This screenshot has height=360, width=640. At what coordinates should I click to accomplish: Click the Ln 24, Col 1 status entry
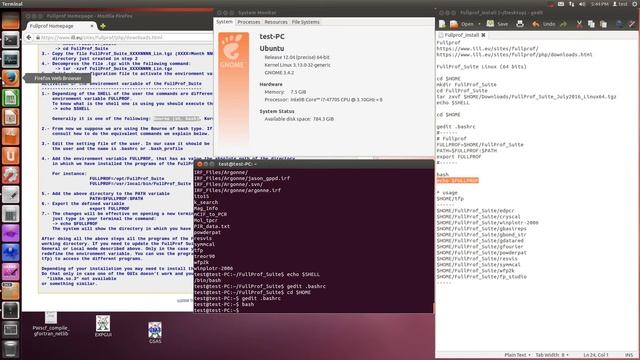coord(596,355)
